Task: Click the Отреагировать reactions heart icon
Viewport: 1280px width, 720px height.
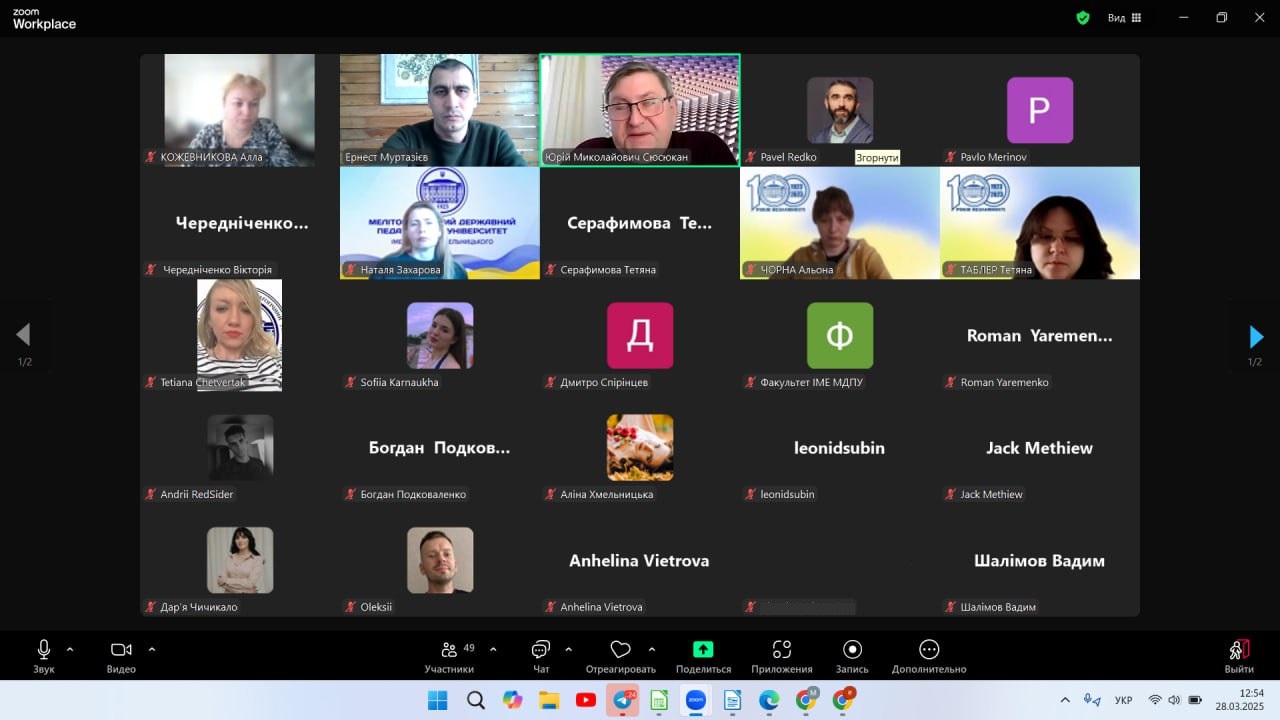Action: point(620,650)
